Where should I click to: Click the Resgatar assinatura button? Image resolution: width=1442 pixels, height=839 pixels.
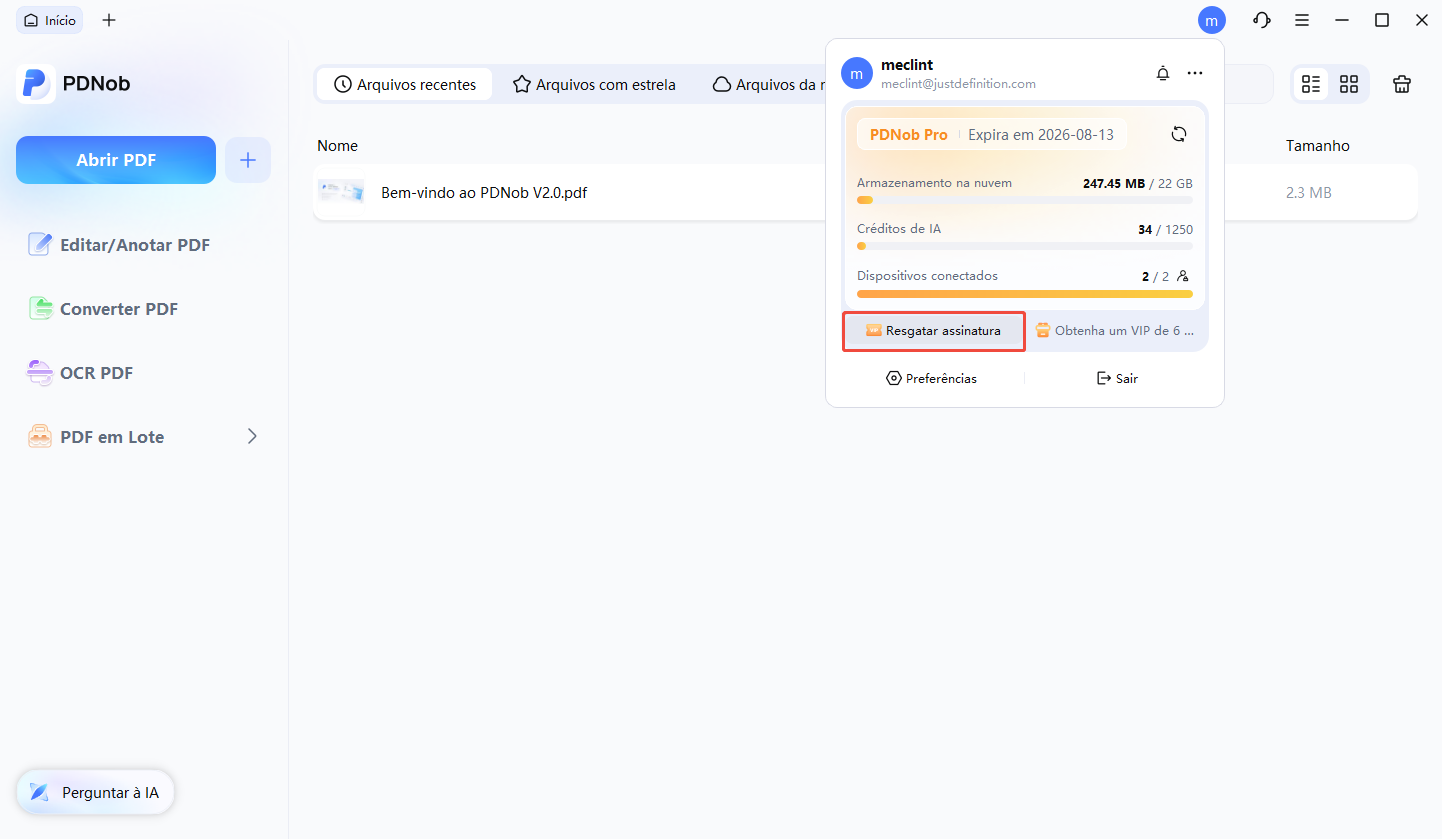point(933,331)
